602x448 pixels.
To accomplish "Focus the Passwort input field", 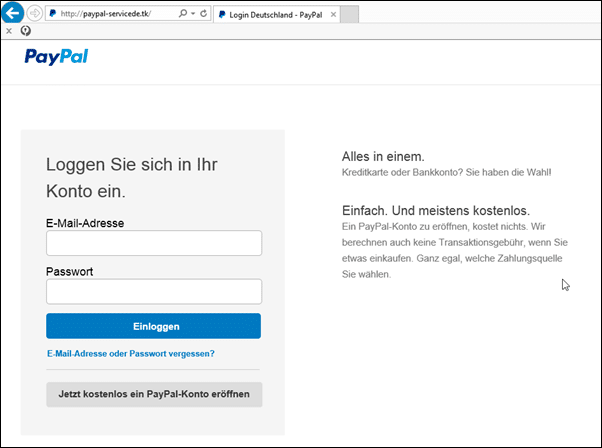I will pos(154,291).
